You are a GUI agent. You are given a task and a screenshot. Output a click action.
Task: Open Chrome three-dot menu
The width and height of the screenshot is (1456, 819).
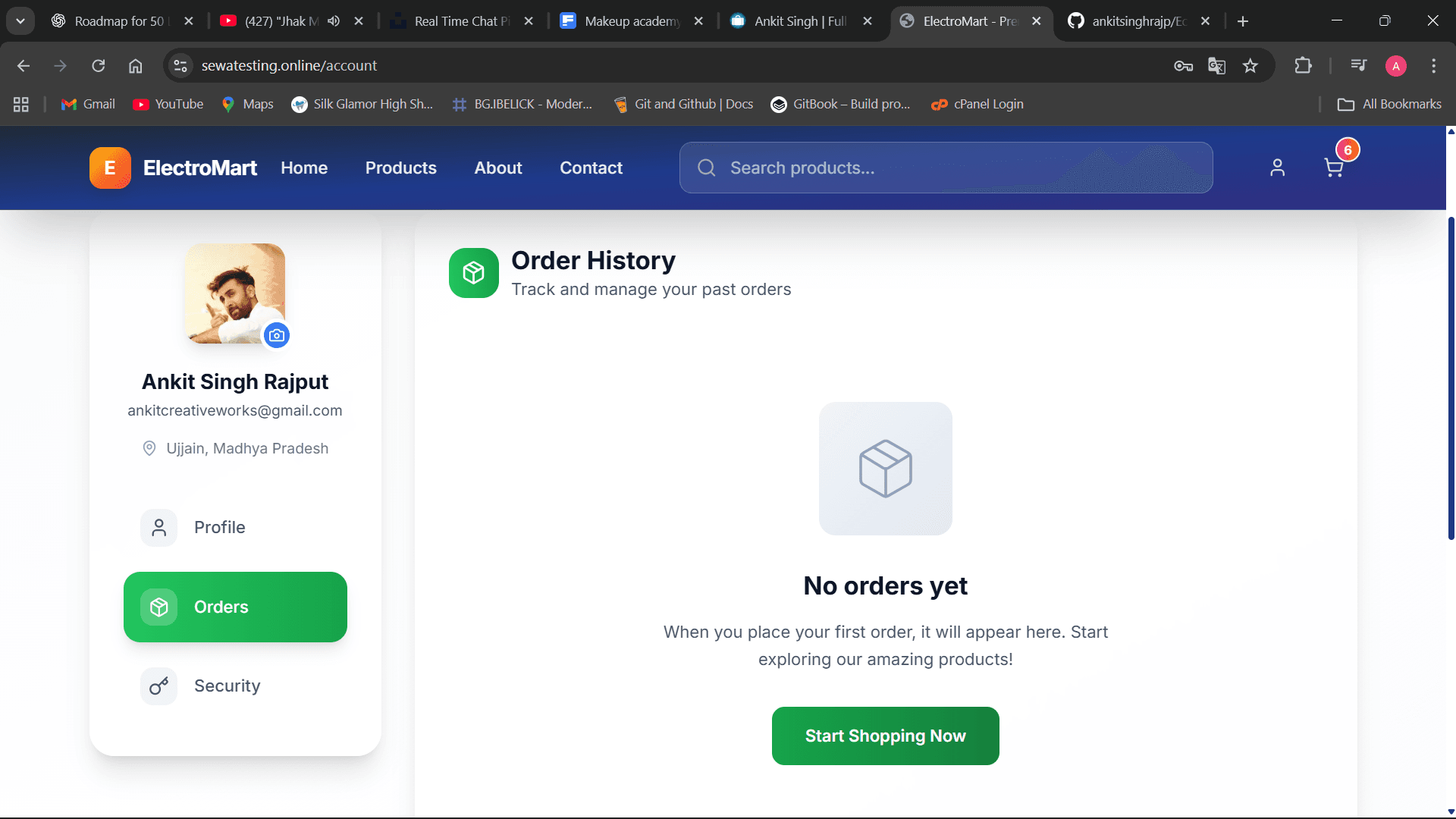click(x=1433, y=66)
